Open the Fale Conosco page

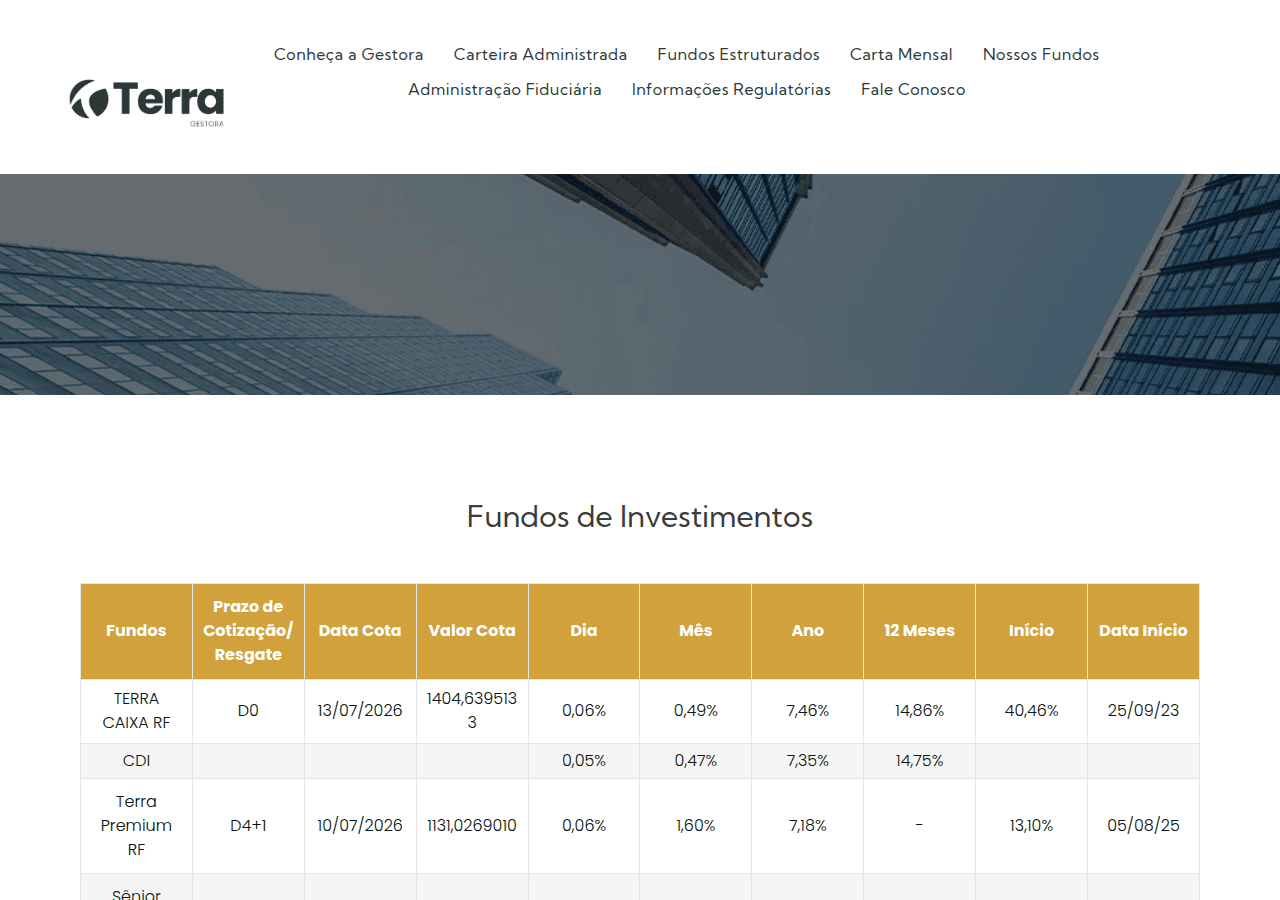coord(913,89)
